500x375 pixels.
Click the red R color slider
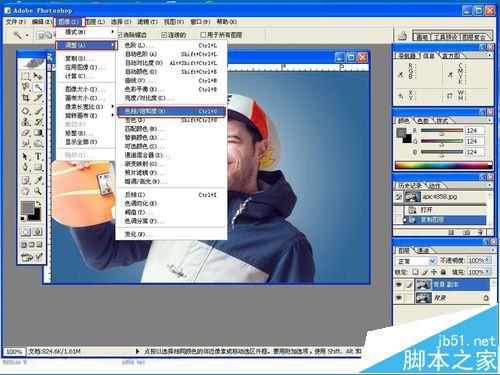click(442, 131)
